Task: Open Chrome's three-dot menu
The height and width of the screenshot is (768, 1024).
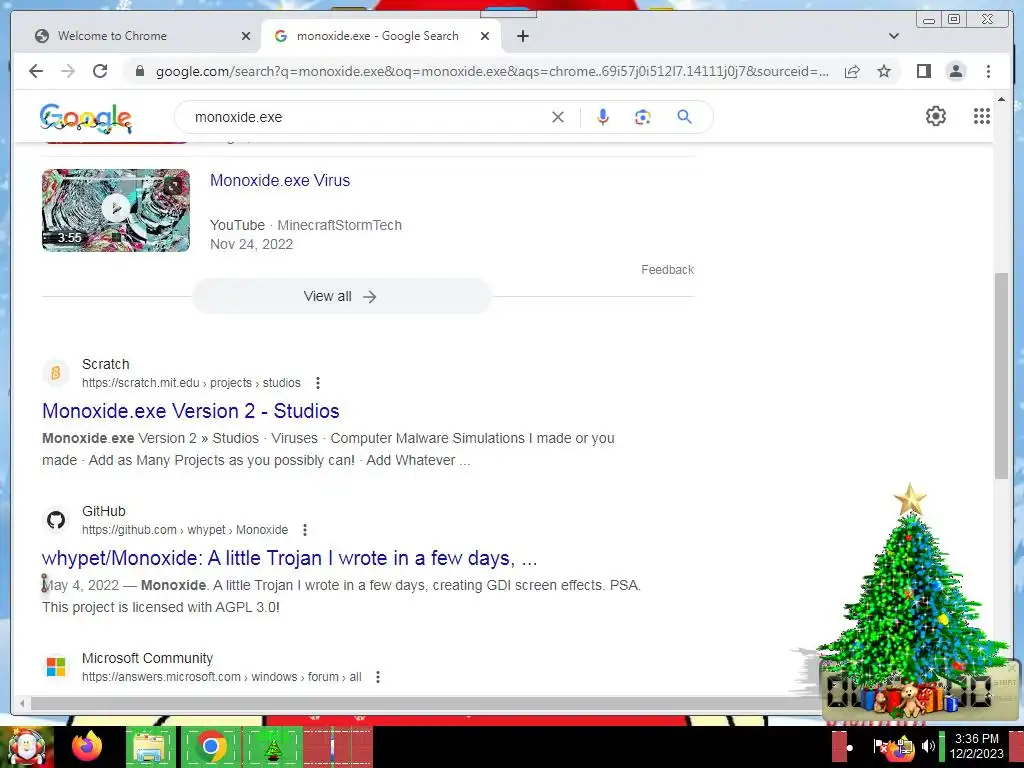Action: tap(988, 71)
